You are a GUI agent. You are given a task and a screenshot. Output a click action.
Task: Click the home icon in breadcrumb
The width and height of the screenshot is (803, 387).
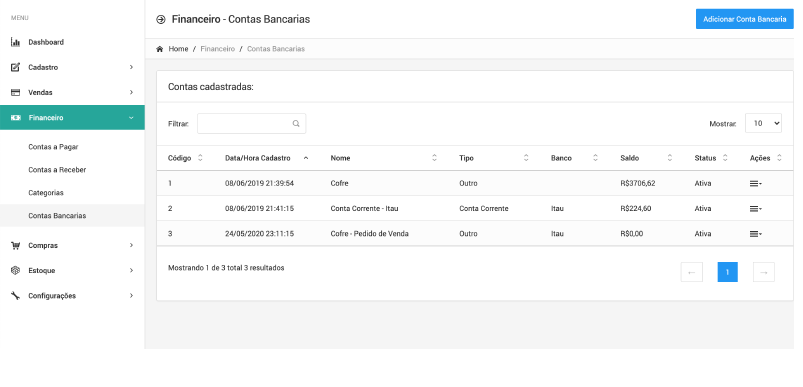pos(160,49)
